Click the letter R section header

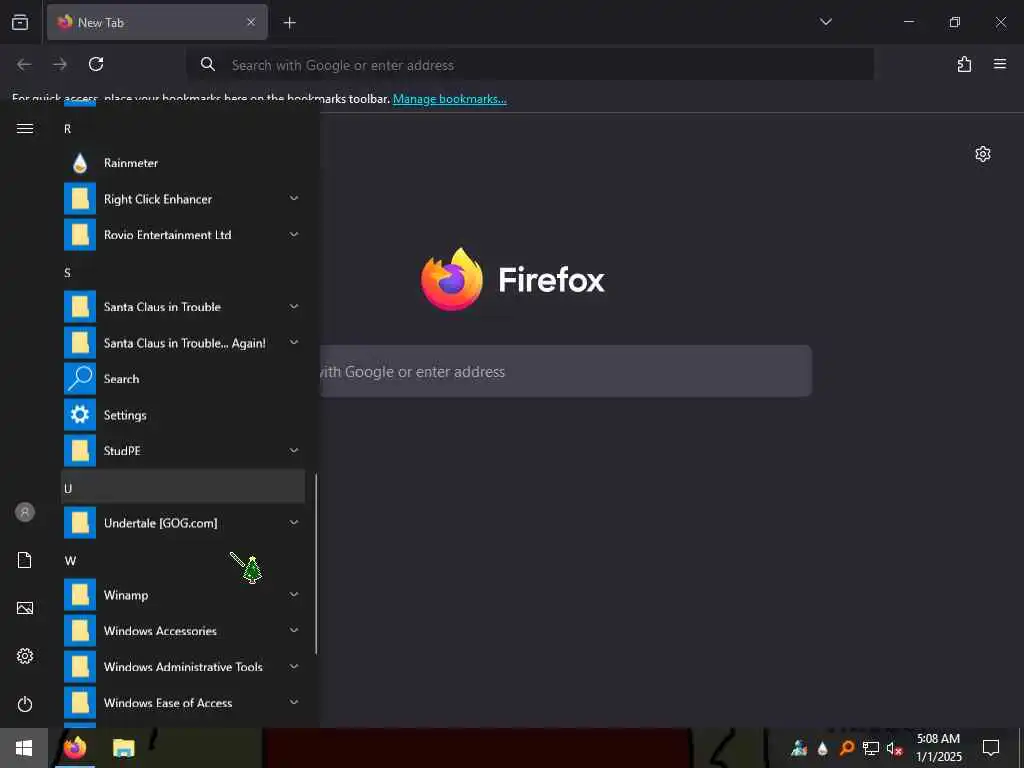(183, 129)
